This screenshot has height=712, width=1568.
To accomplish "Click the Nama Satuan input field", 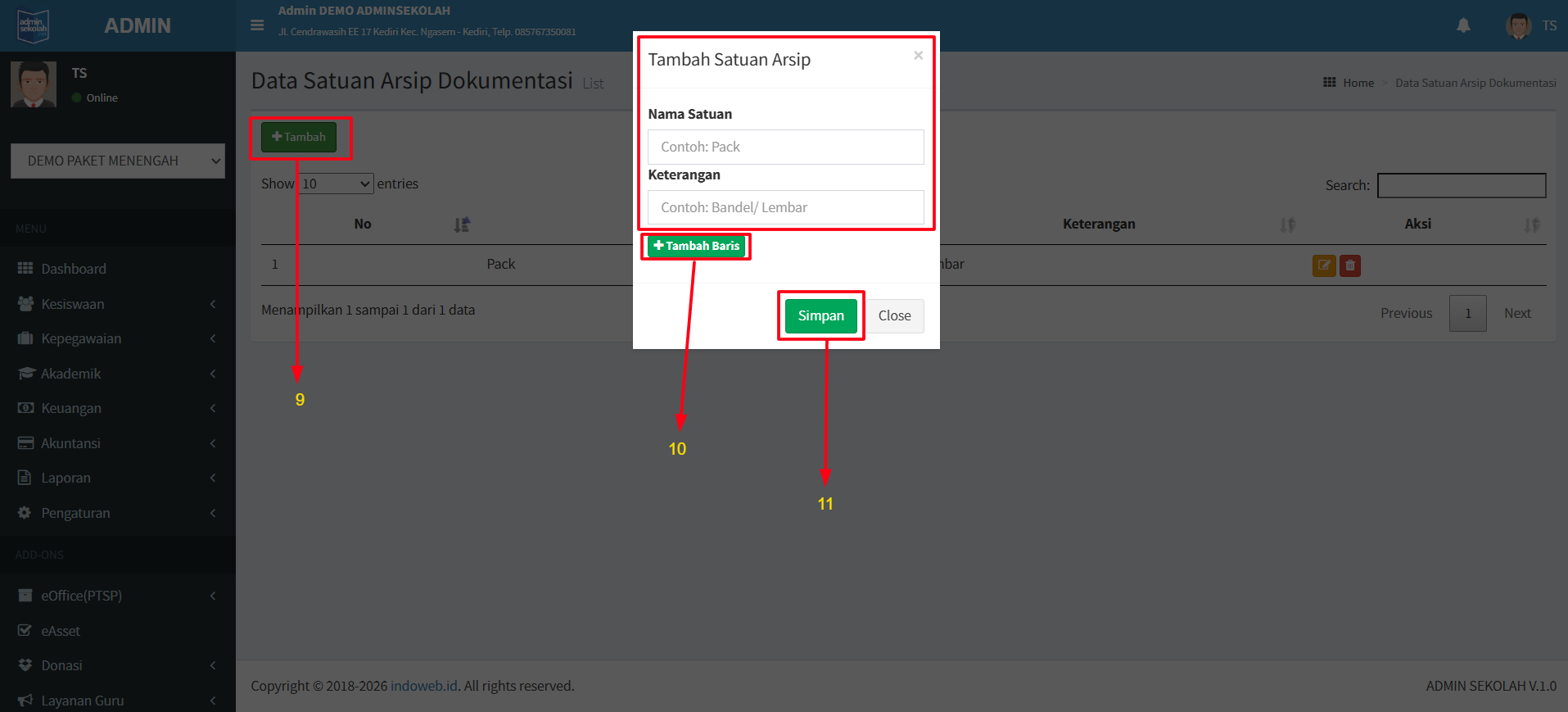I will point(785,147).
